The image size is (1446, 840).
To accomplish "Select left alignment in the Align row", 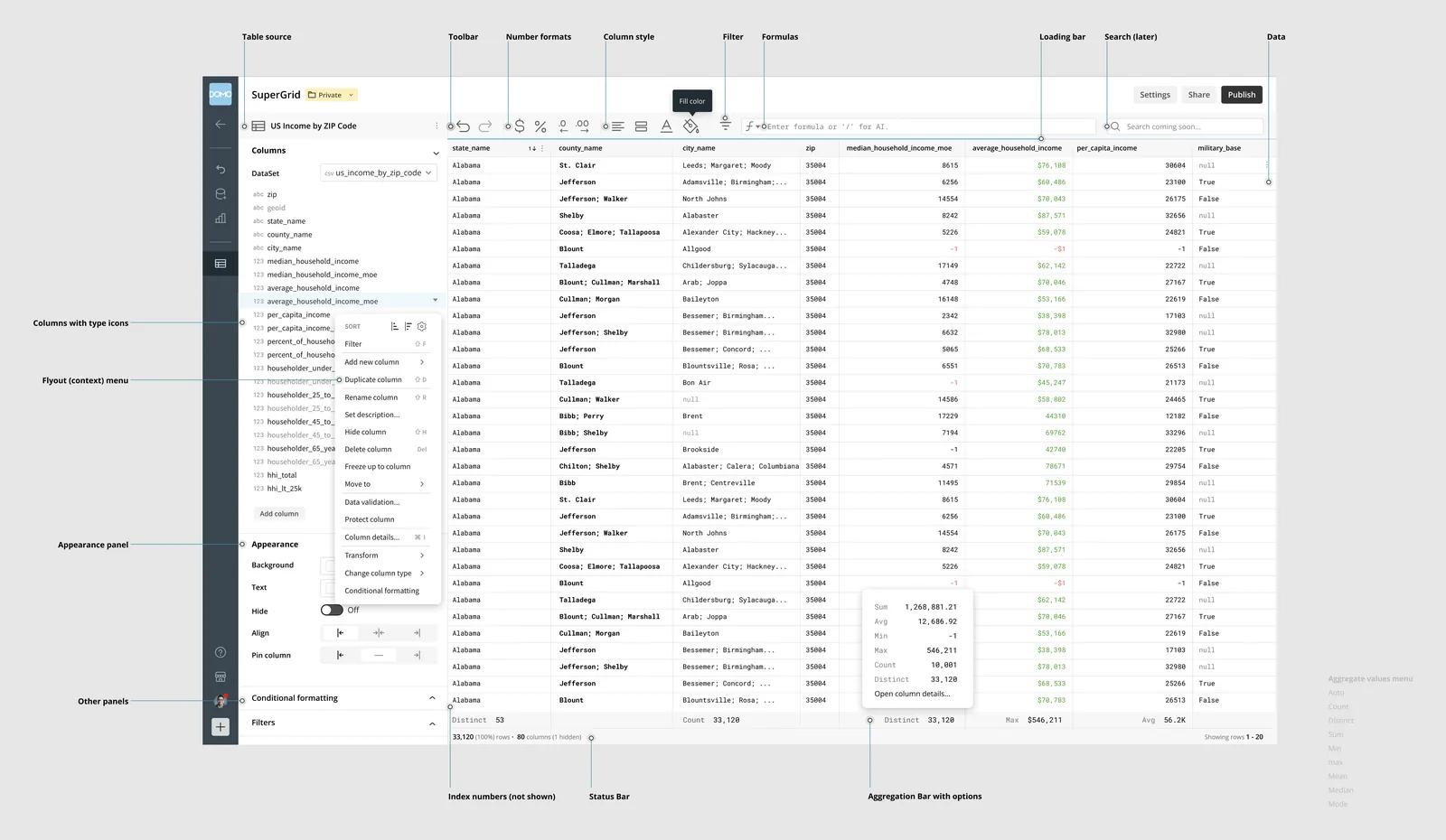I will pyautogui.click(x=340, y=633).
